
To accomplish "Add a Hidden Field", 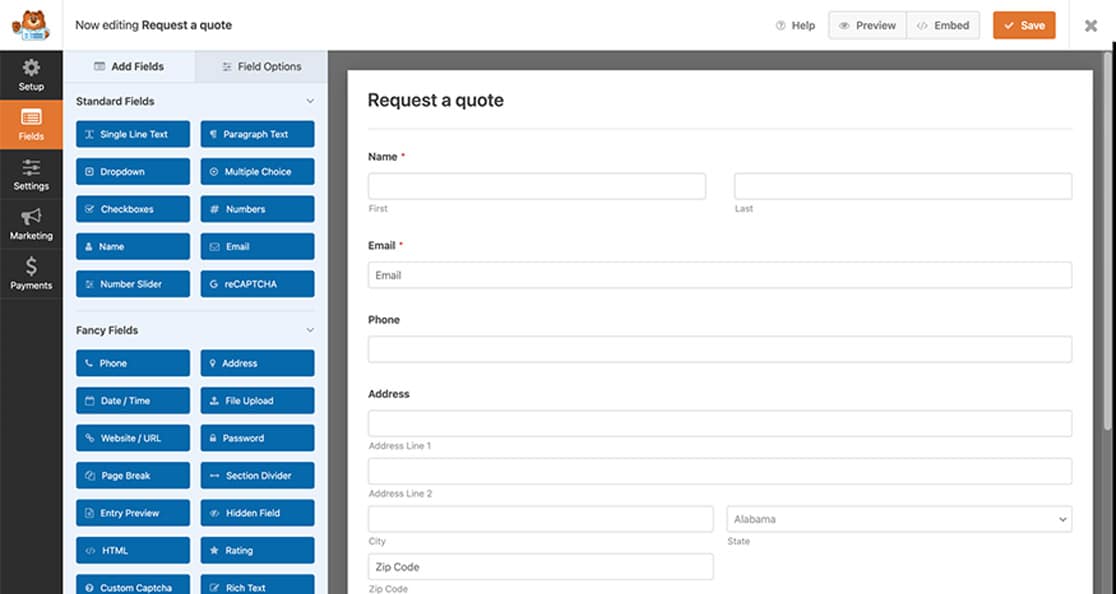I will pyautogui.click(x=258, y=513).
